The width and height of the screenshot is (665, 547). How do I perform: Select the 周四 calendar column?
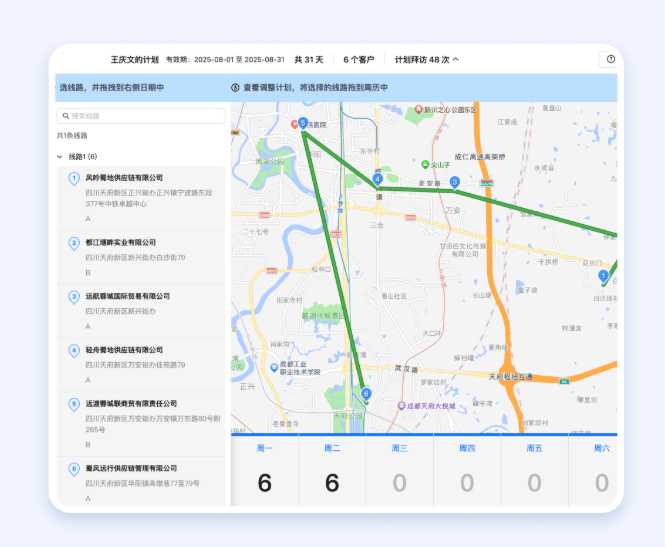tap(467, 471)
